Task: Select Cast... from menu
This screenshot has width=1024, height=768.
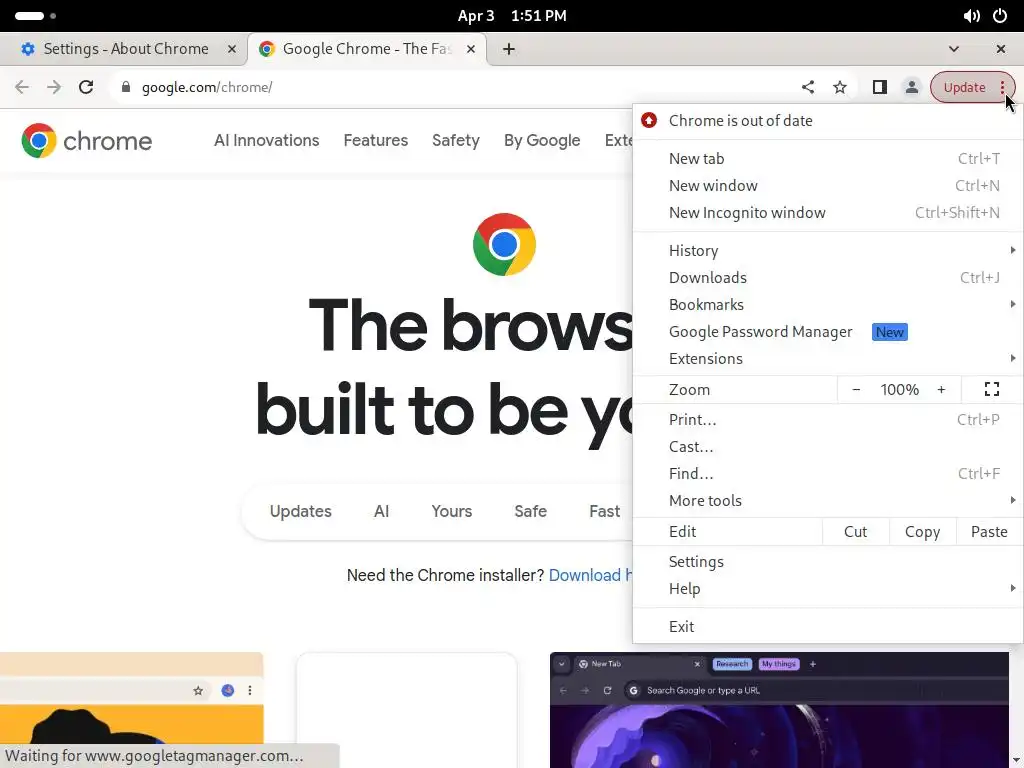Action: (827, 447)
